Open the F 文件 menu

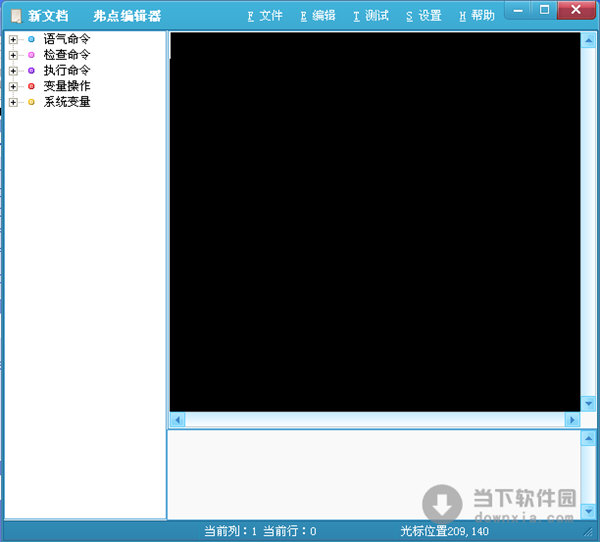265,16
